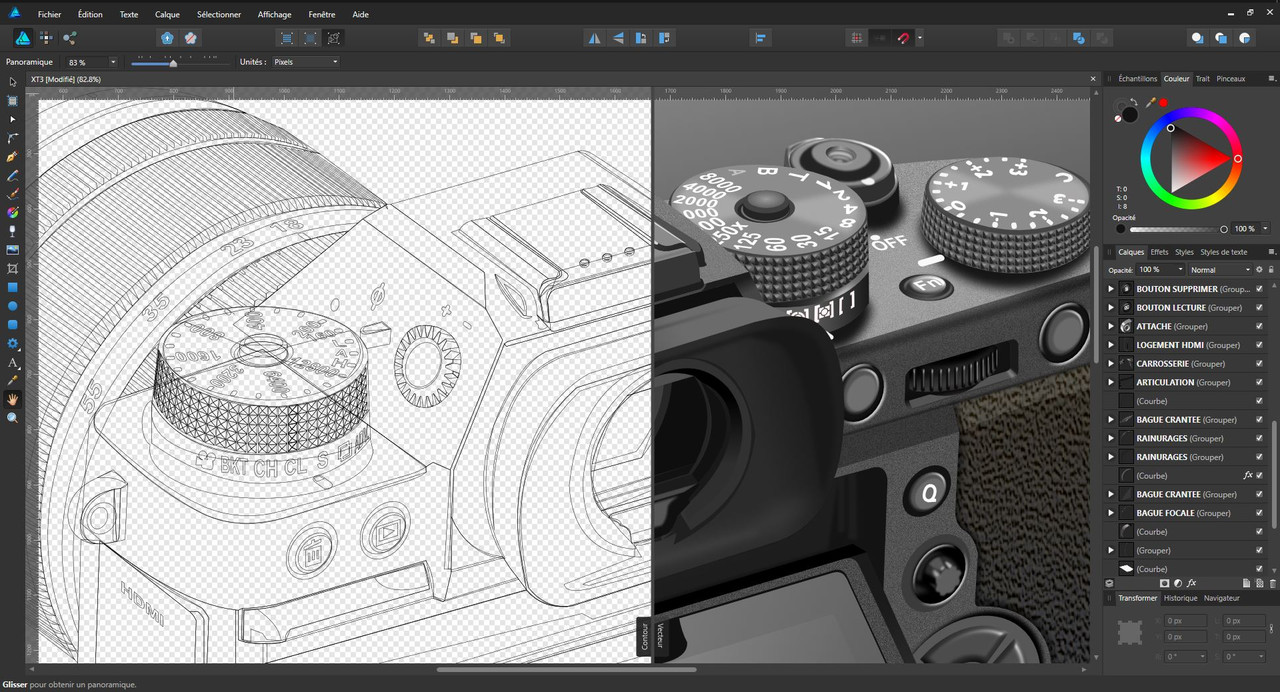The height and width of the screenshot is (692, 1280).
Task: Toggle BAGUE FOCALE layer visibility
Action: (x=1259, y=513)
